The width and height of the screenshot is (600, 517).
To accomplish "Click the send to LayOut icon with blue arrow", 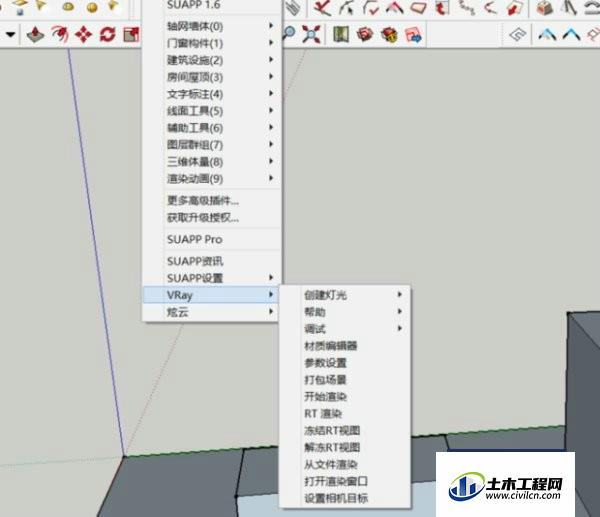I will [x=413, y=35].
